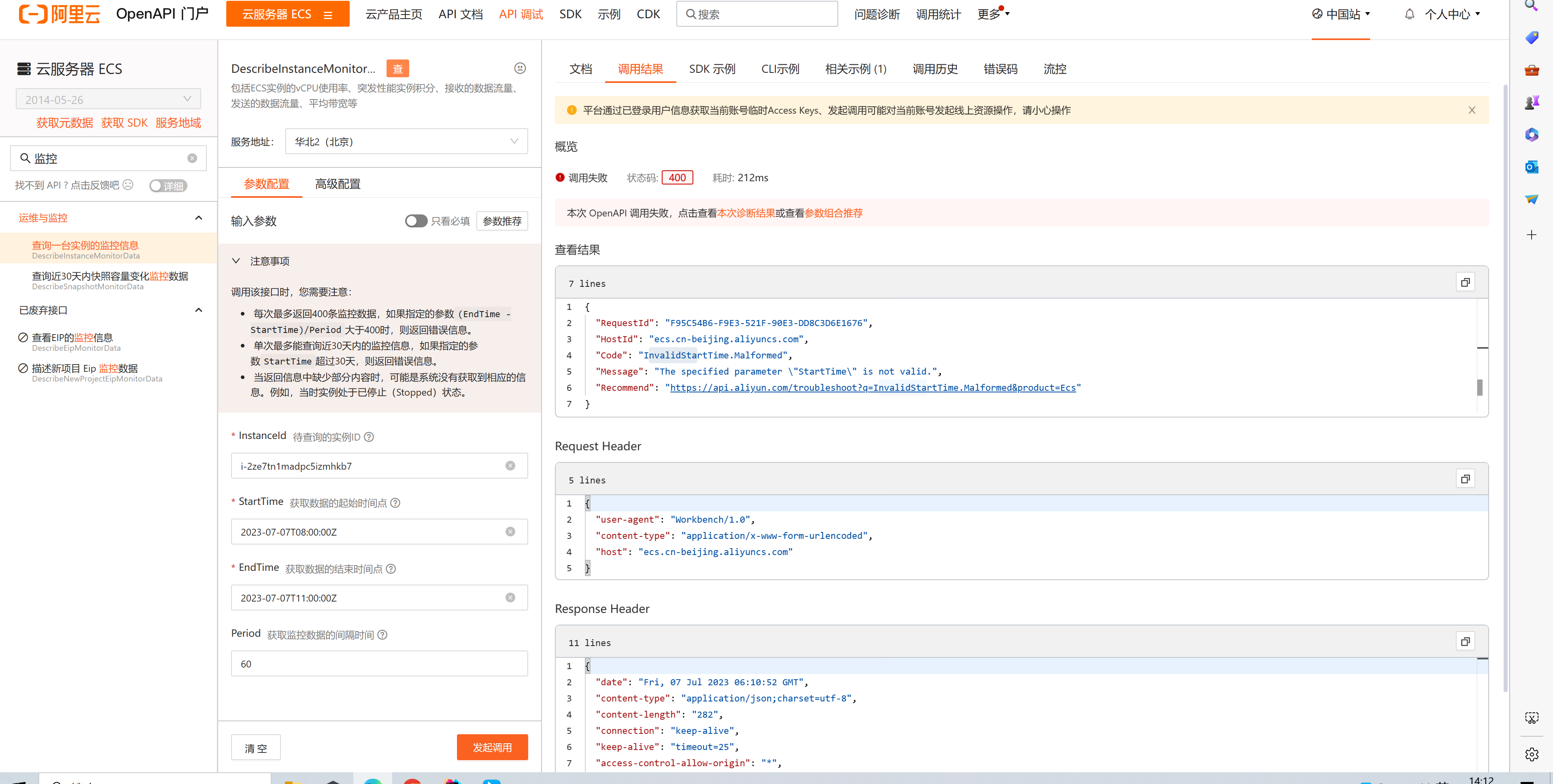Switch to the SDK 示例 tab
This screenshot has height=784, width=1553.
712,69
